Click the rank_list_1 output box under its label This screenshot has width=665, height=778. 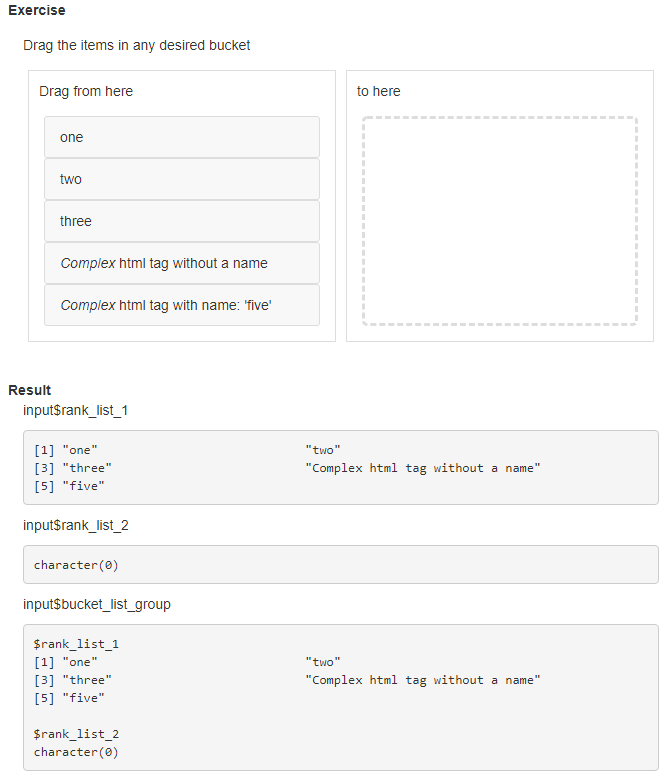(340, 467)
